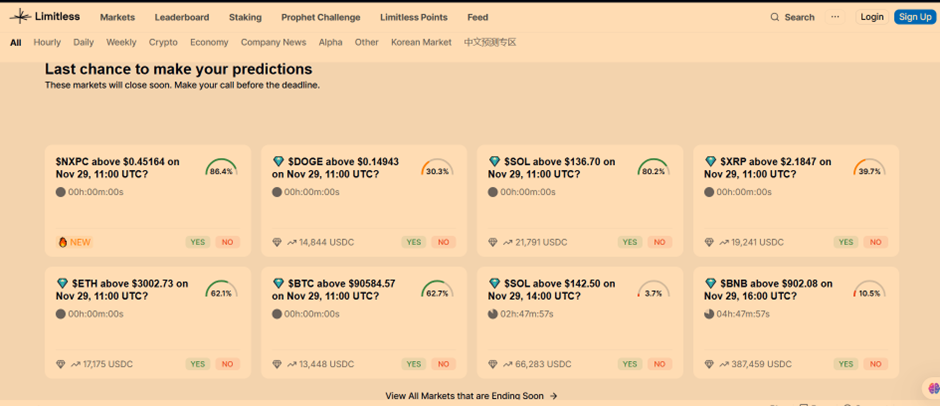Viewport: 940px width, 406px height.
Task: Open the Markets nav item
Action: [x=118, y=17]
